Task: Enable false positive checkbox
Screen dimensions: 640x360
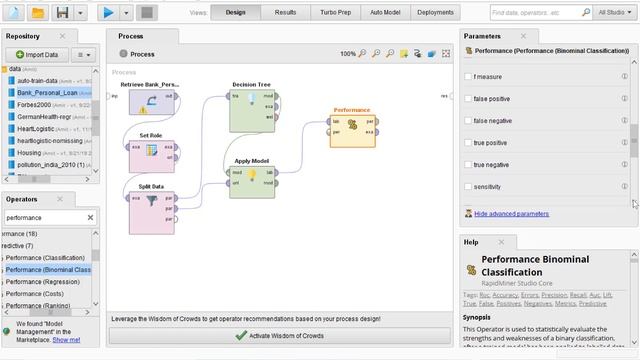Action: click(468, 99)
